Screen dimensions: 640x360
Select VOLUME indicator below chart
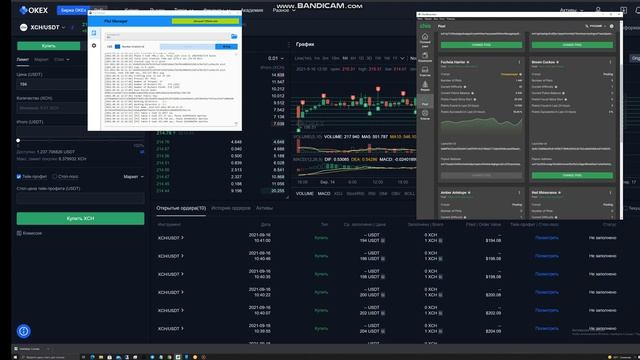[304, 193]
